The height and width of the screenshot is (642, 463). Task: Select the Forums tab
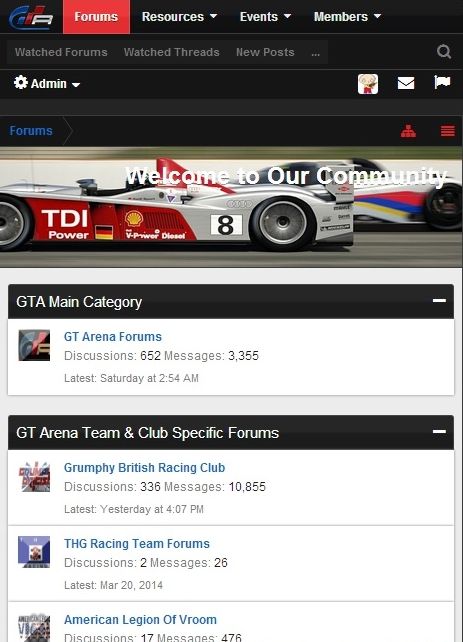coord(96,17)
